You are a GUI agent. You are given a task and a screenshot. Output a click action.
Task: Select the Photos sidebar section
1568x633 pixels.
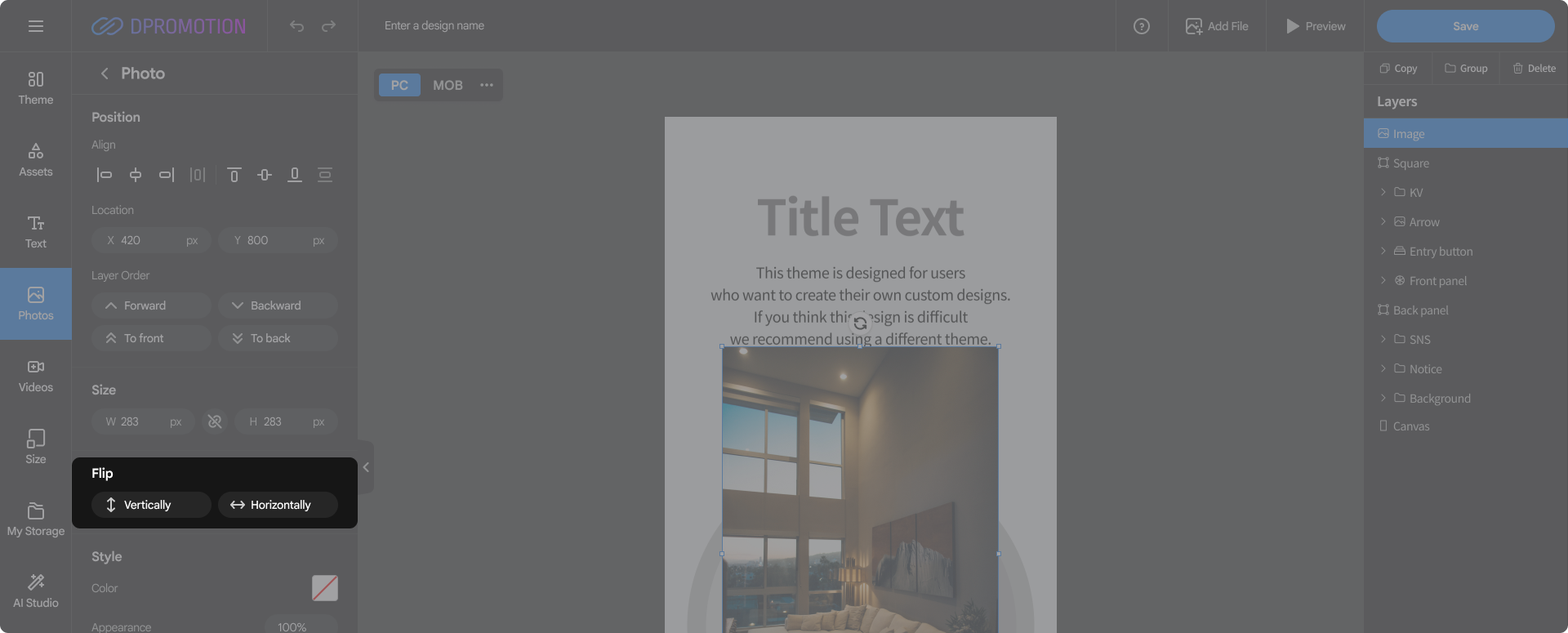tap(36, 304)
